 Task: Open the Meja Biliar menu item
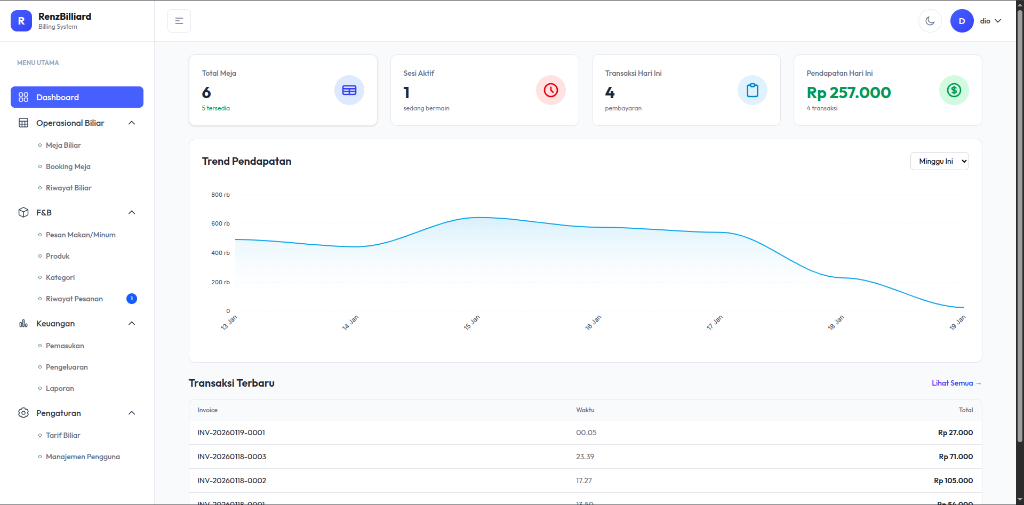[63, 145]
